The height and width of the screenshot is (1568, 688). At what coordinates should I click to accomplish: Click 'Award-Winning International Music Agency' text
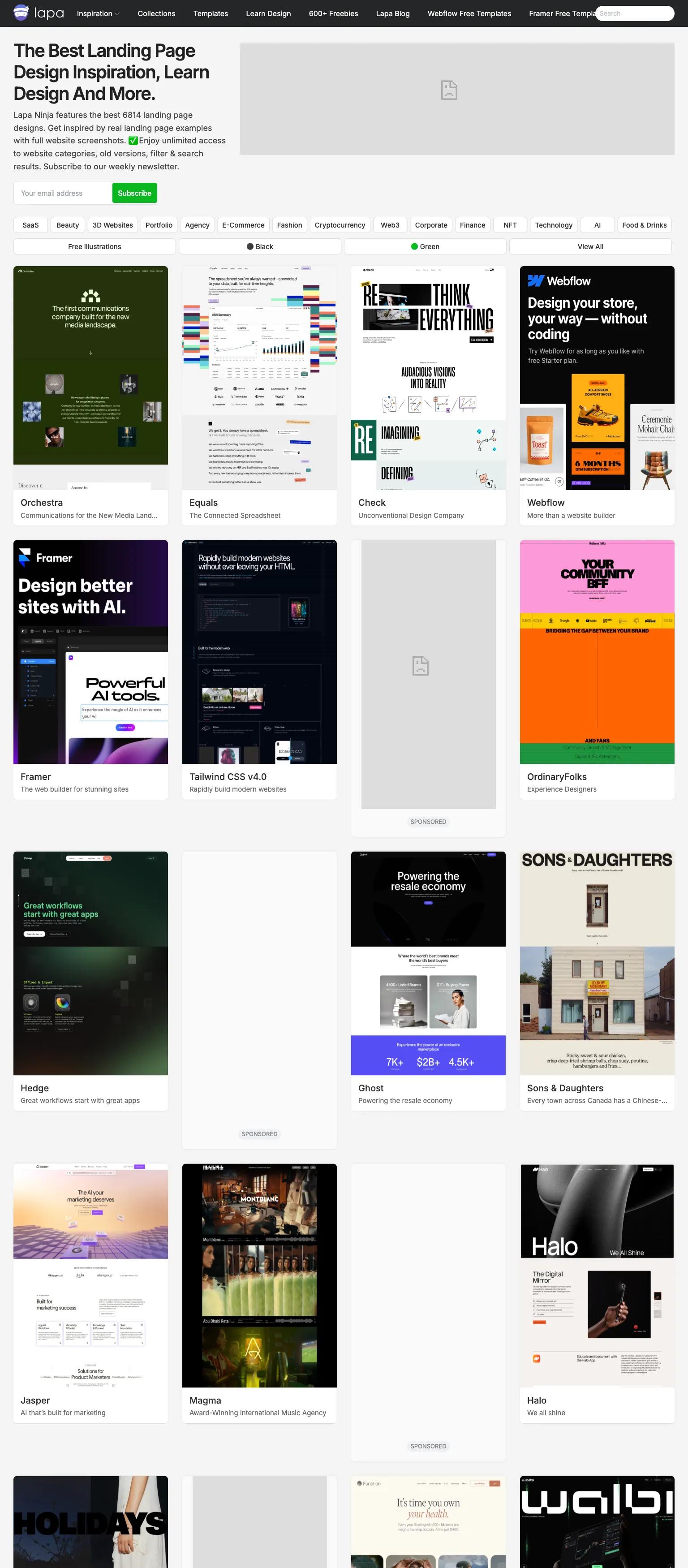pos(258,1413)
